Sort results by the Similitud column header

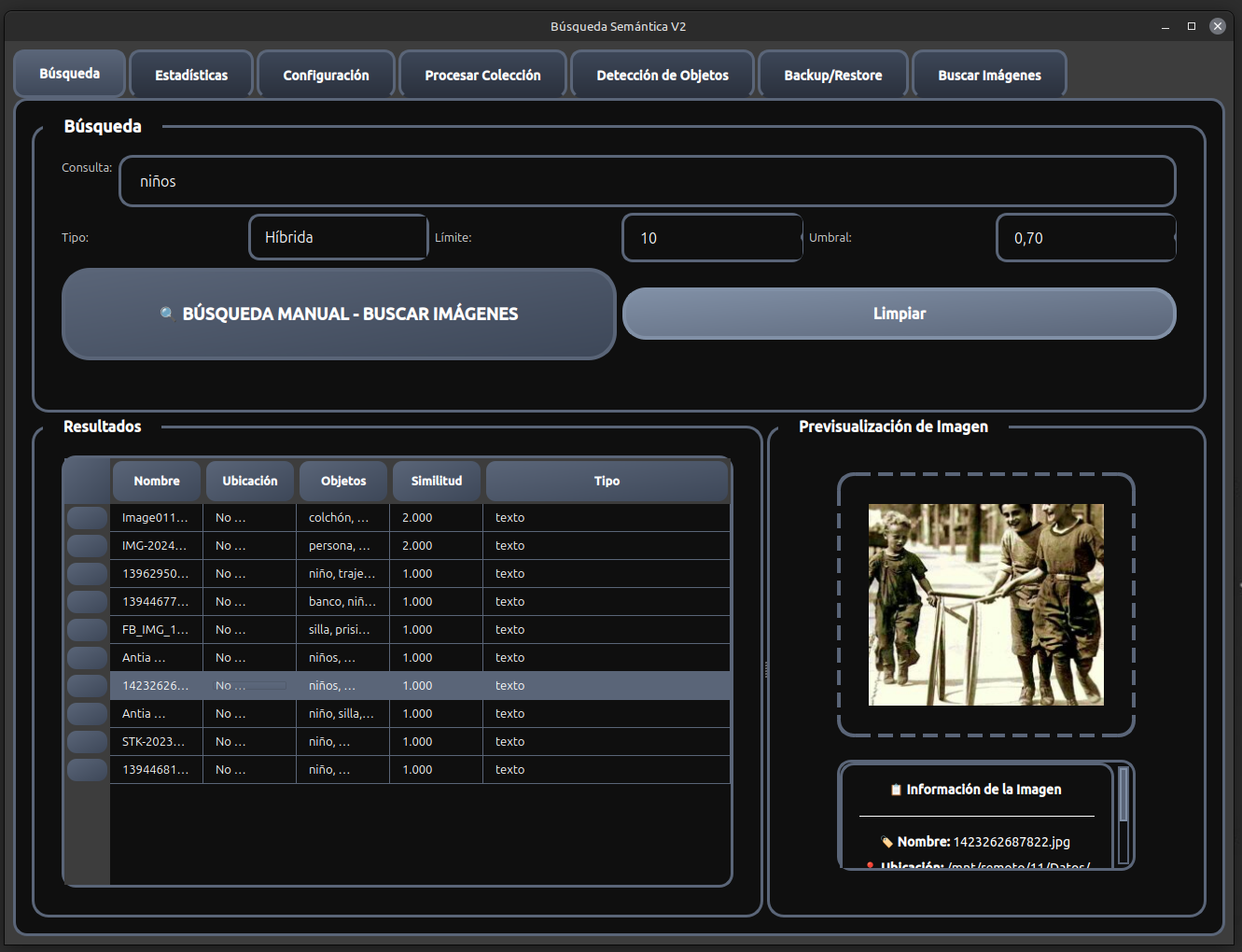point(437,481)
